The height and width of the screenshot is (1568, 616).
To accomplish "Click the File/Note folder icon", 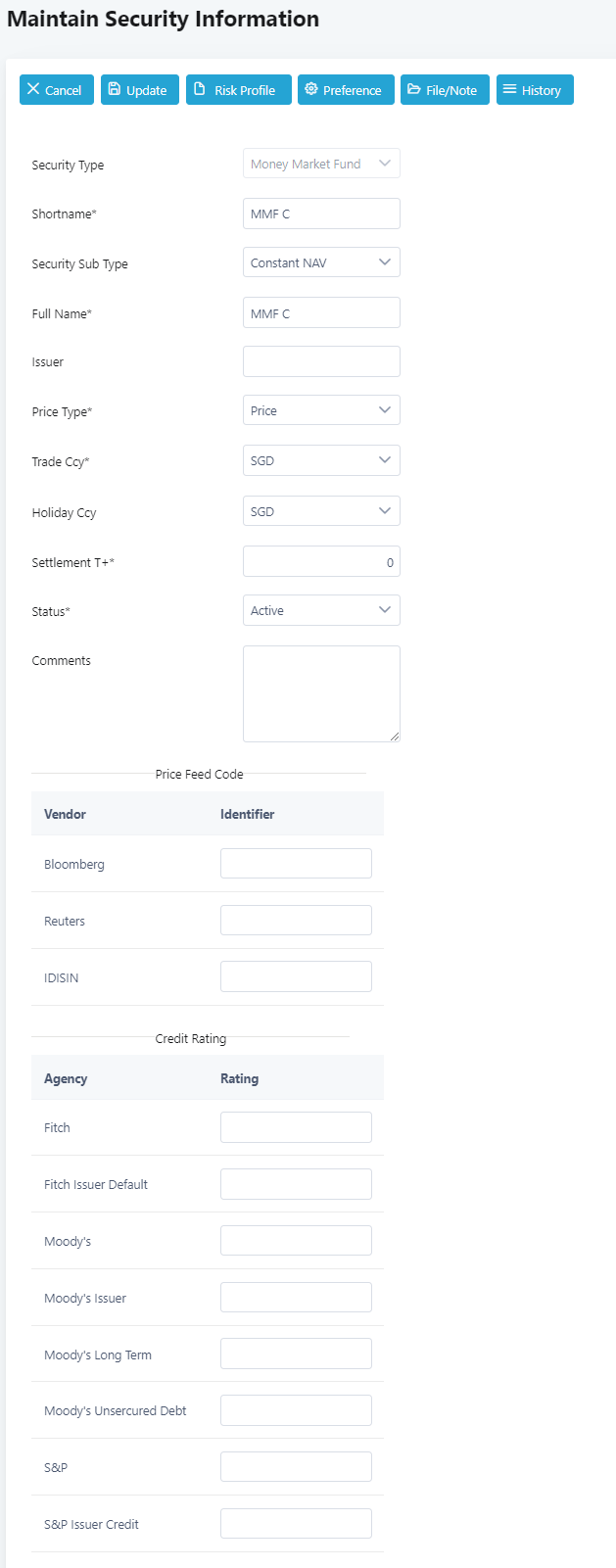I will click(414, 89).
